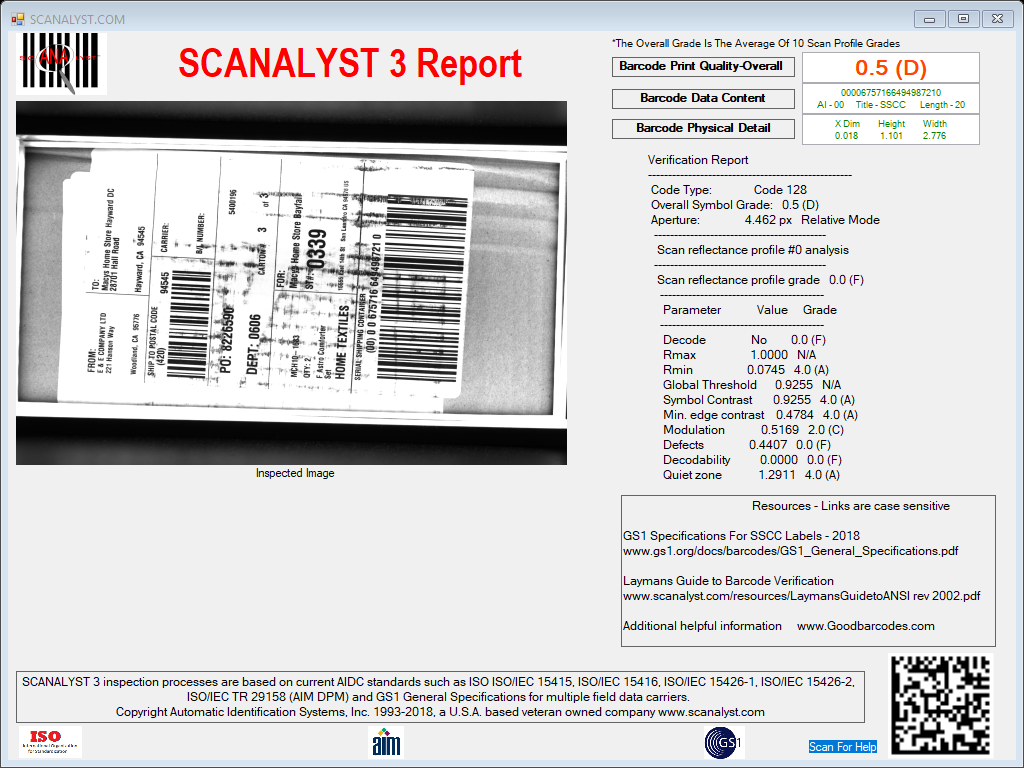
Task: Maximize the SCANALYST.COM window
Action: tap(963, 19)
